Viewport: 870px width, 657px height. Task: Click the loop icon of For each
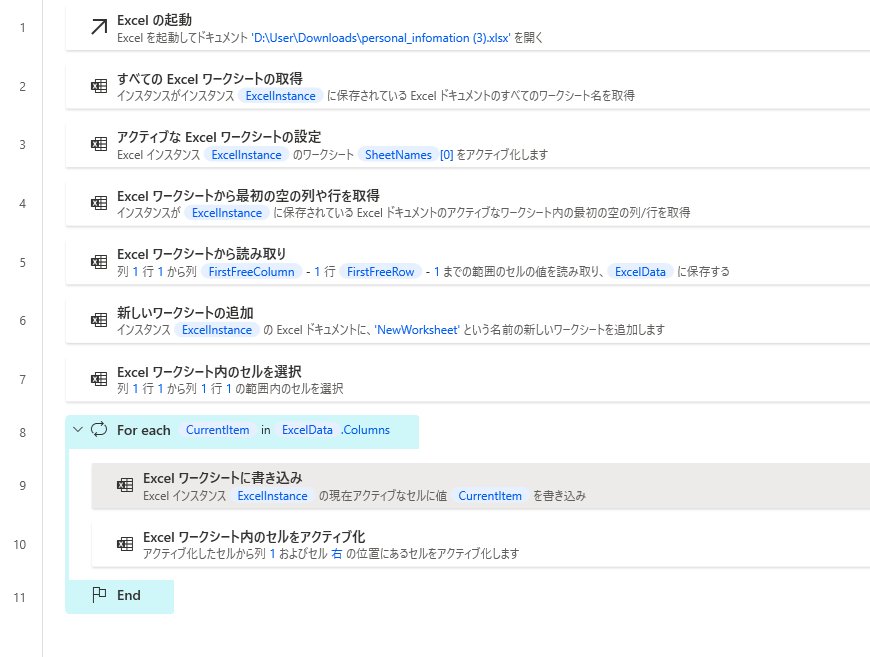[99, 429]
